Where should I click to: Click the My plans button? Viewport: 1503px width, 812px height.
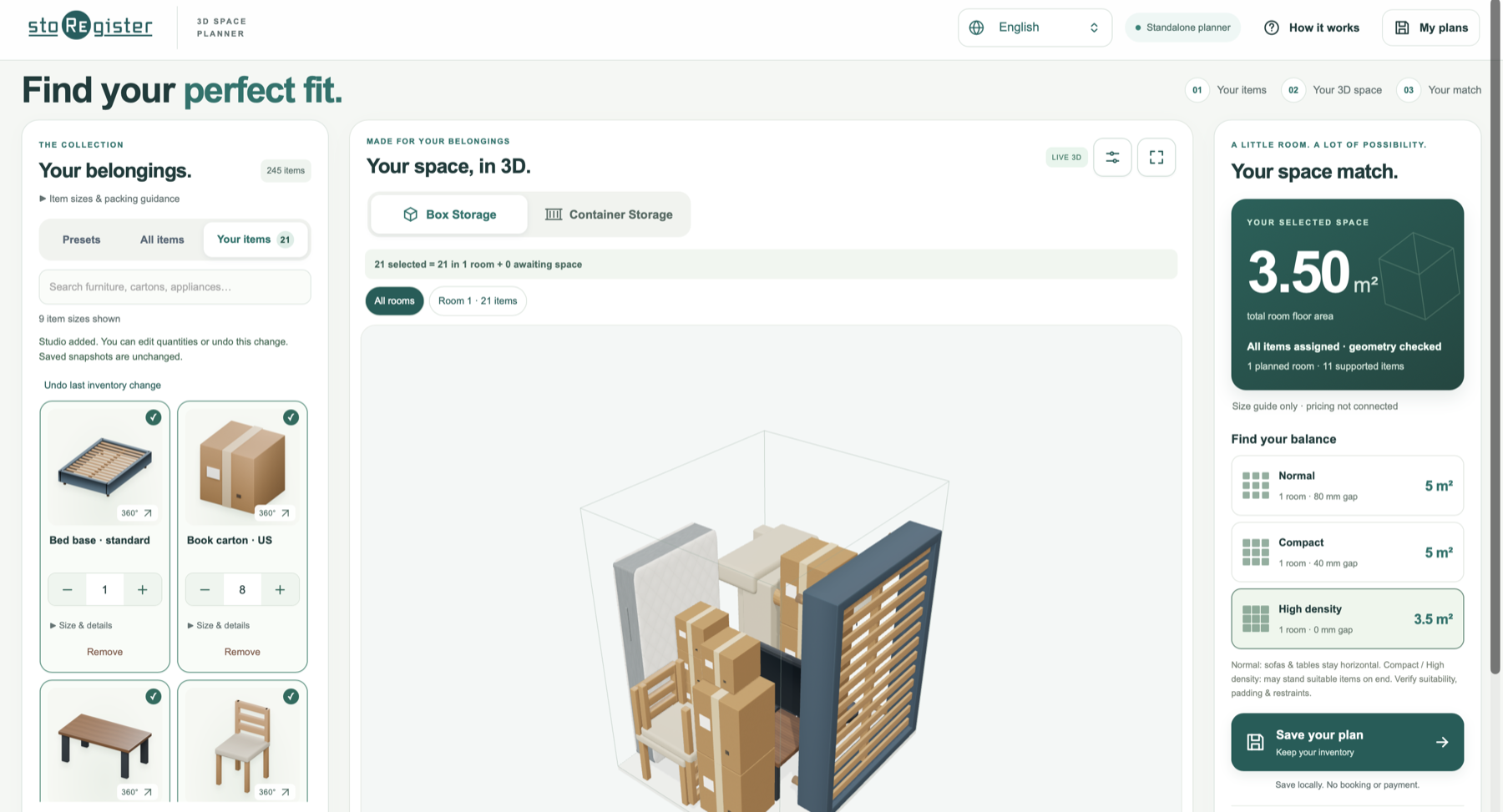(x=1430, y=28)
